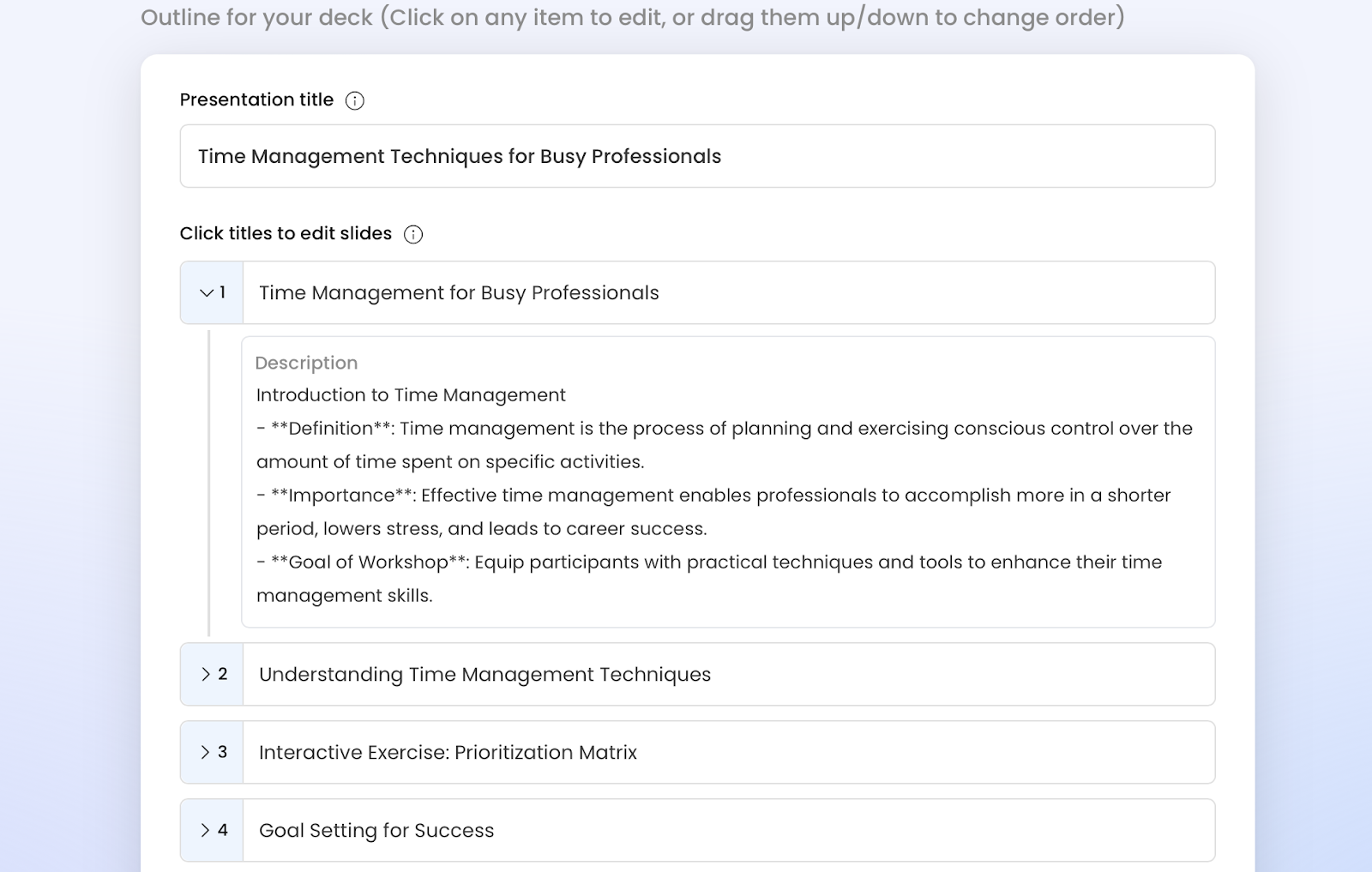Click the Importance bullet in description
Screen dimensions: 1372x872
click(713, 512)
